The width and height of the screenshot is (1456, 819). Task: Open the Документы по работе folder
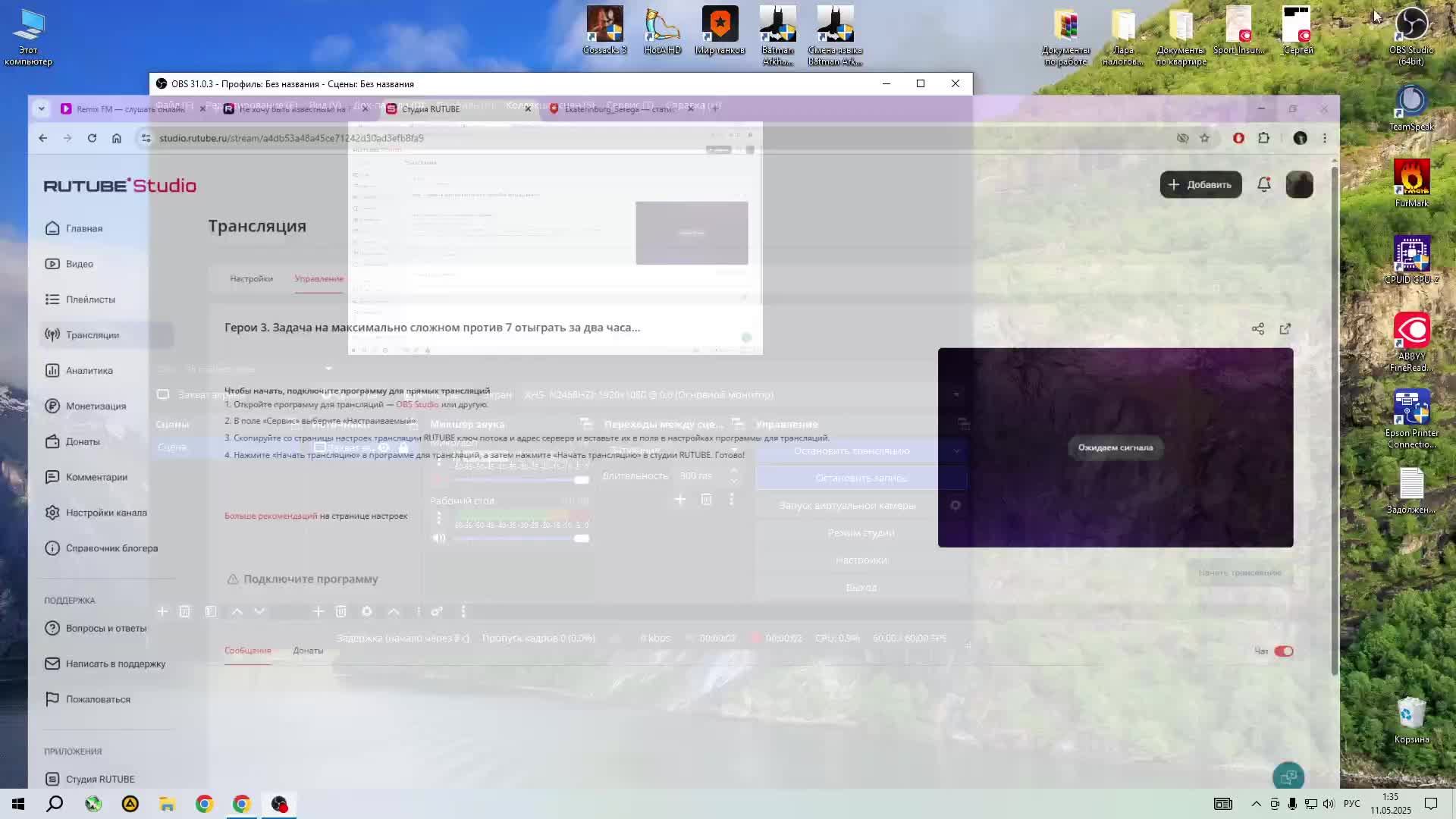pyautogui.click(x=1065, y=36)
